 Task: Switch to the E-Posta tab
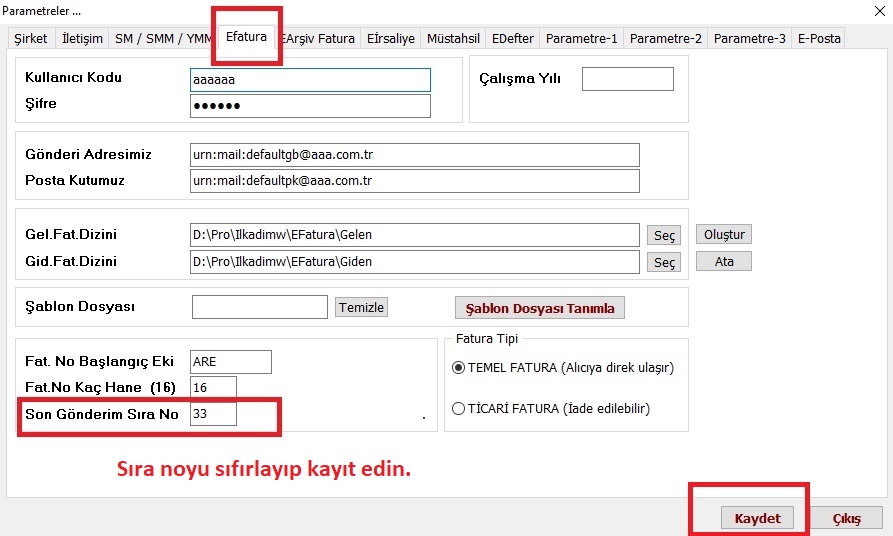820,39
